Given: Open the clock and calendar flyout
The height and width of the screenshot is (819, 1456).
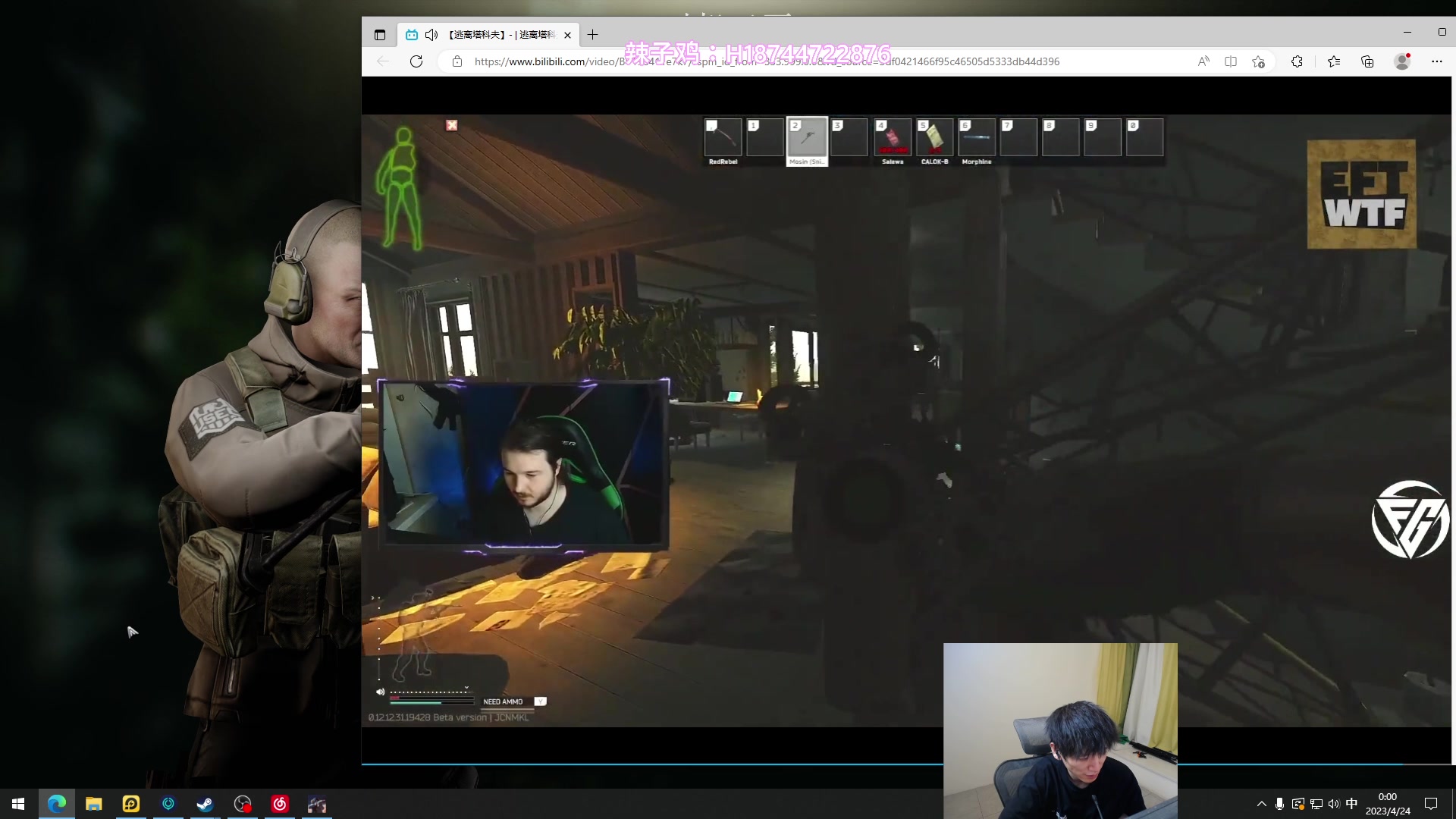Looking at the screenshot, I should (1388, 804).
